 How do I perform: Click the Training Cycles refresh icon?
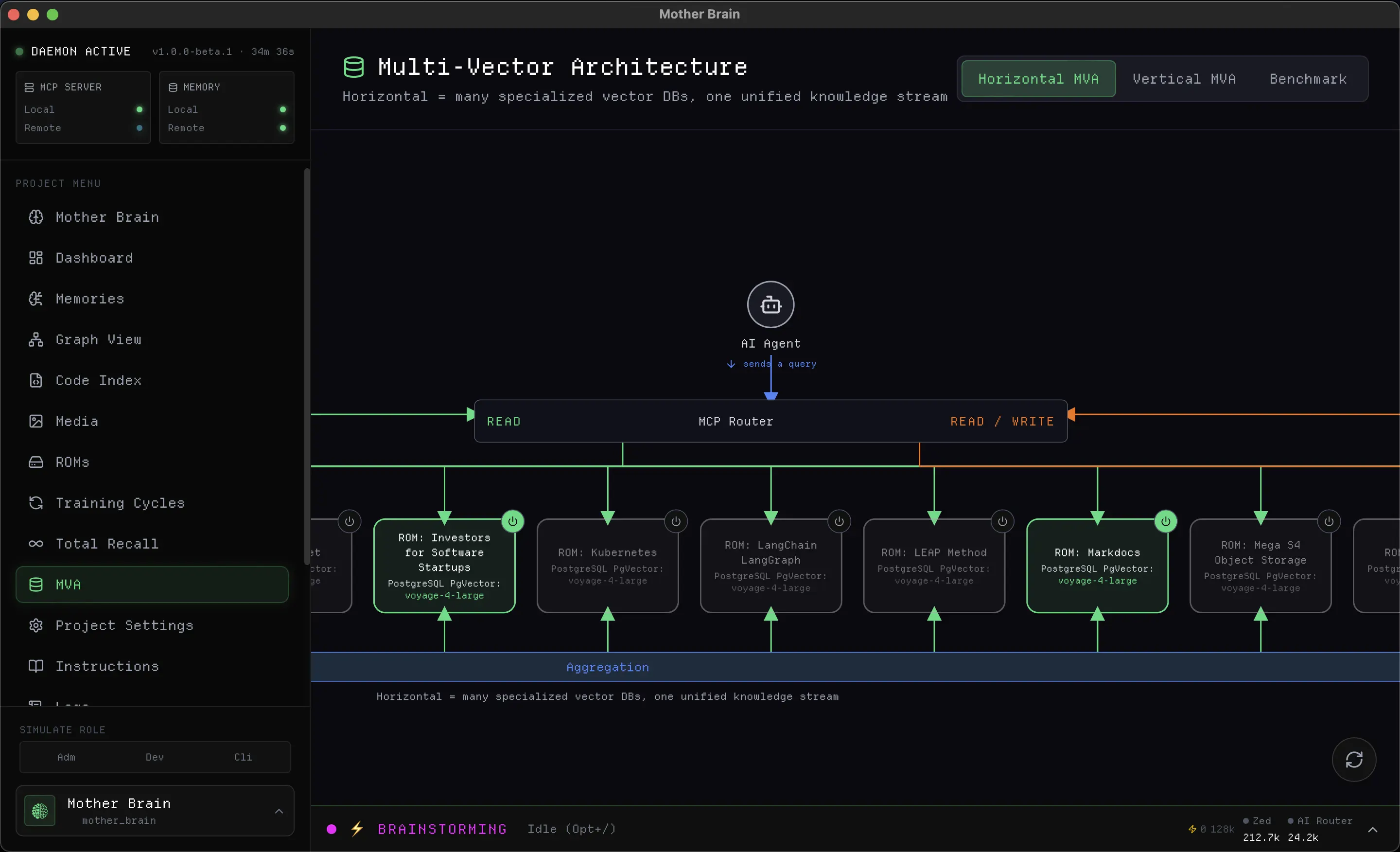[x=36, y=503]
